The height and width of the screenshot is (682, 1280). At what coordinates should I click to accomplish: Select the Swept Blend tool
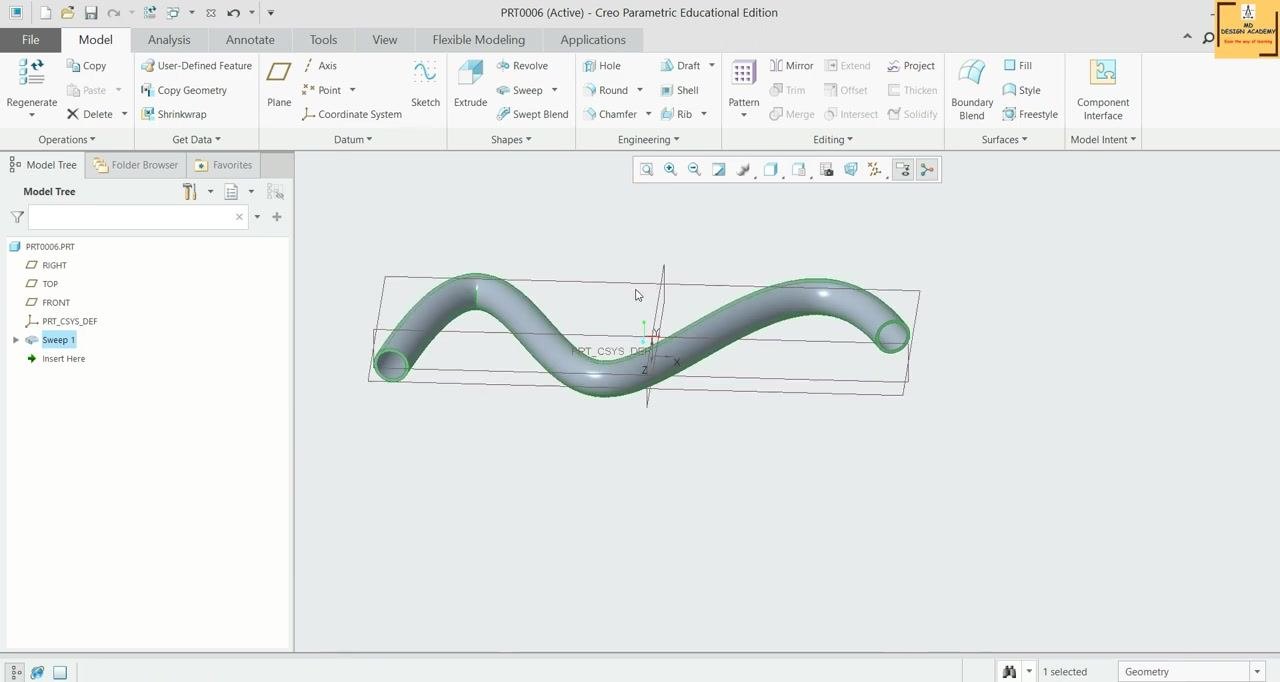pos(532,114)
